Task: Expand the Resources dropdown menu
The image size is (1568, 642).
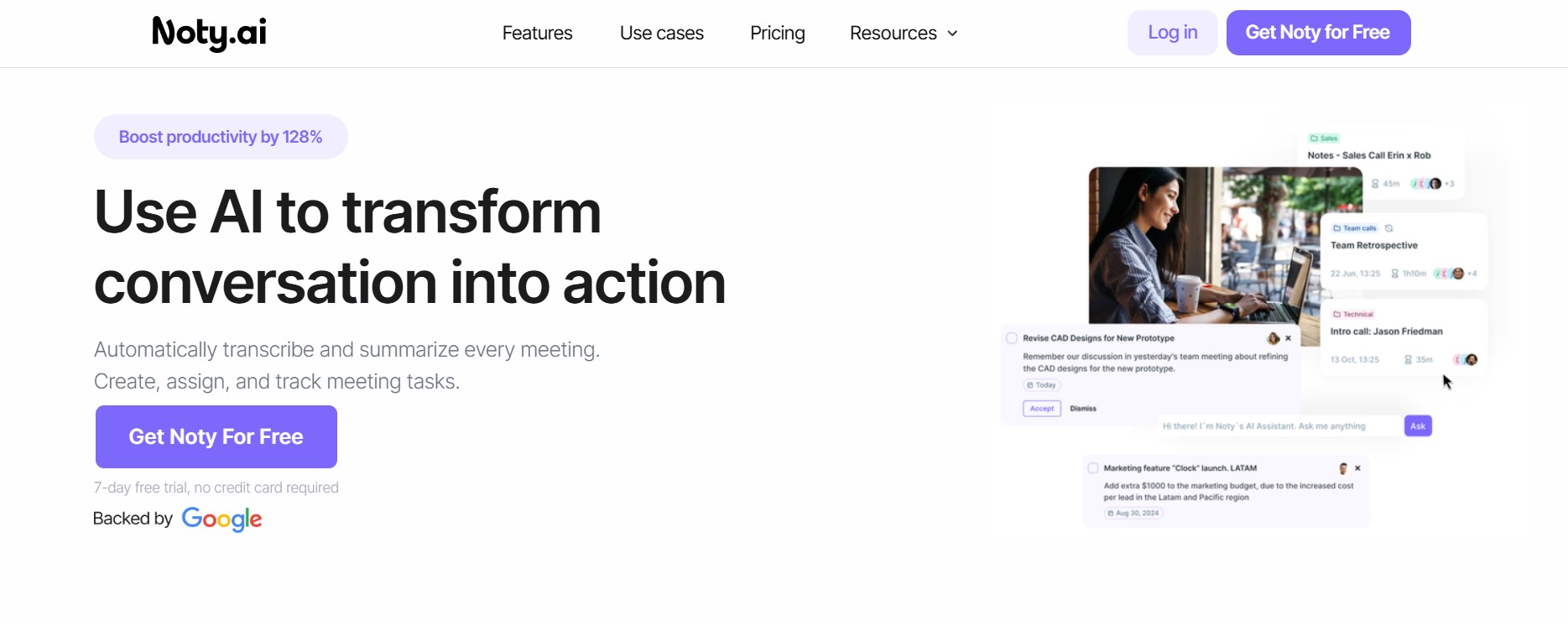Action: (904, 33)
